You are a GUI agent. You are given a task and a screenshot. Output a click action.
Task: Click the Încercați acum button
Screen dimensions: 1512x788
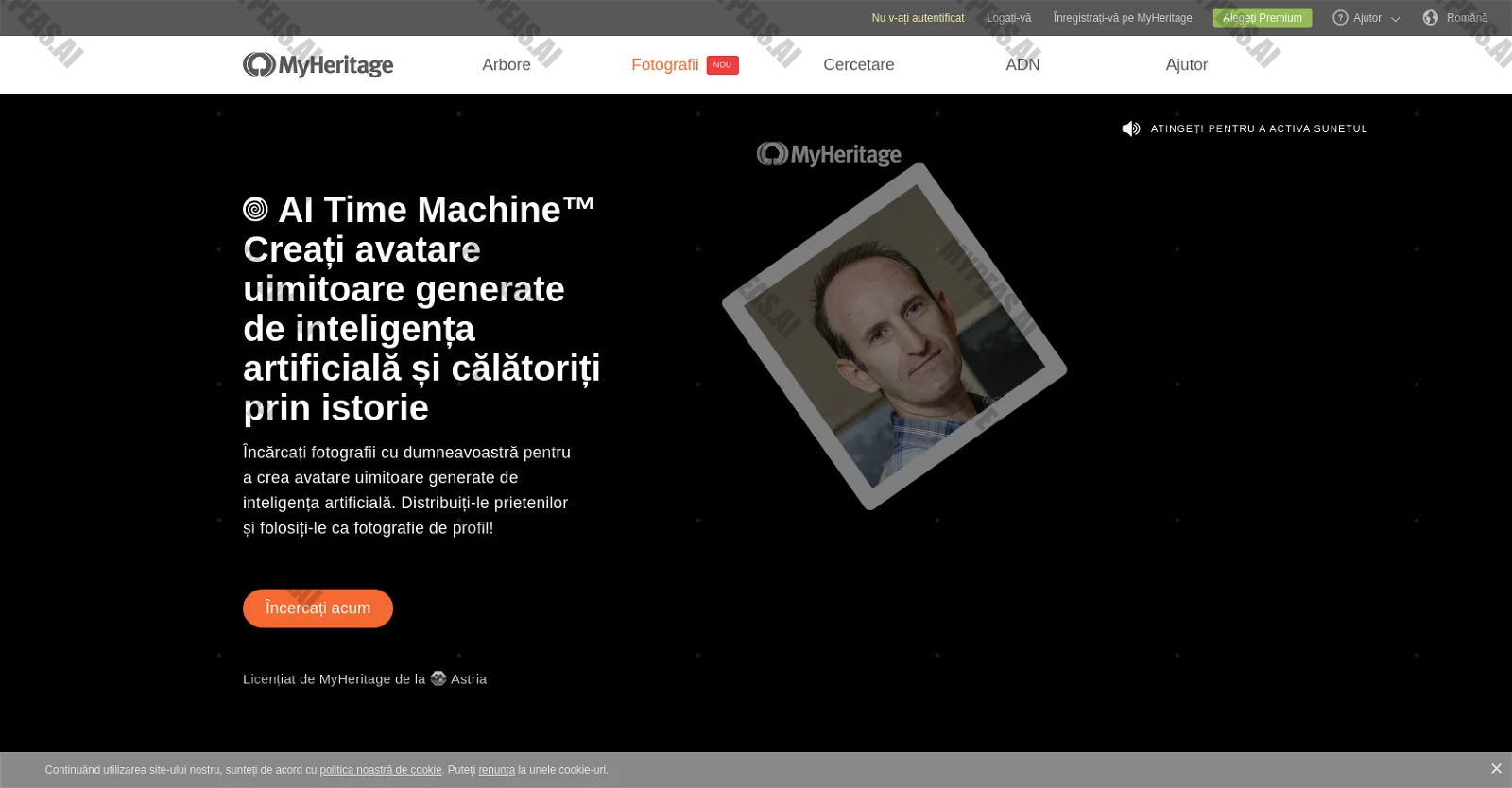click(318, 608)
